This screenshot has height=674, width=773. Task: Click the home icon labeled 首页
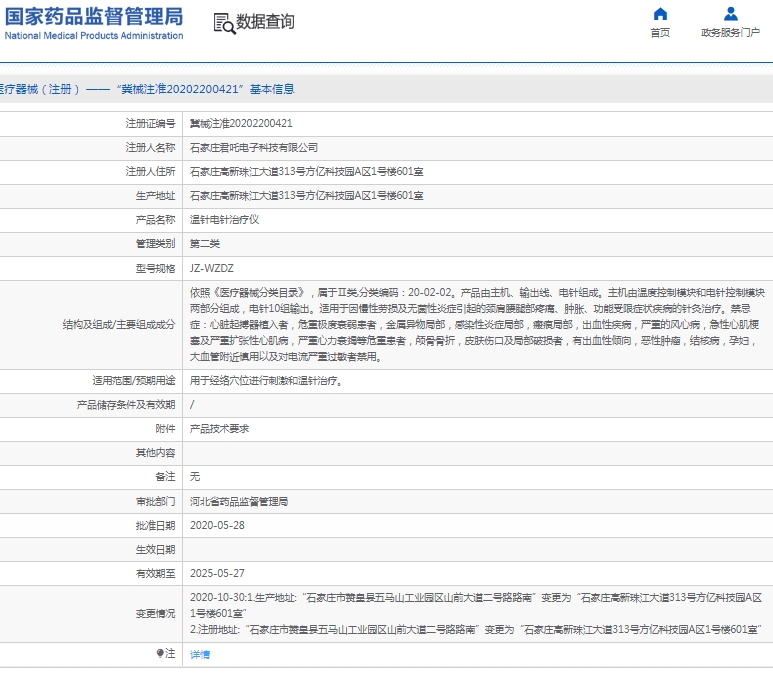click(660, 13)
